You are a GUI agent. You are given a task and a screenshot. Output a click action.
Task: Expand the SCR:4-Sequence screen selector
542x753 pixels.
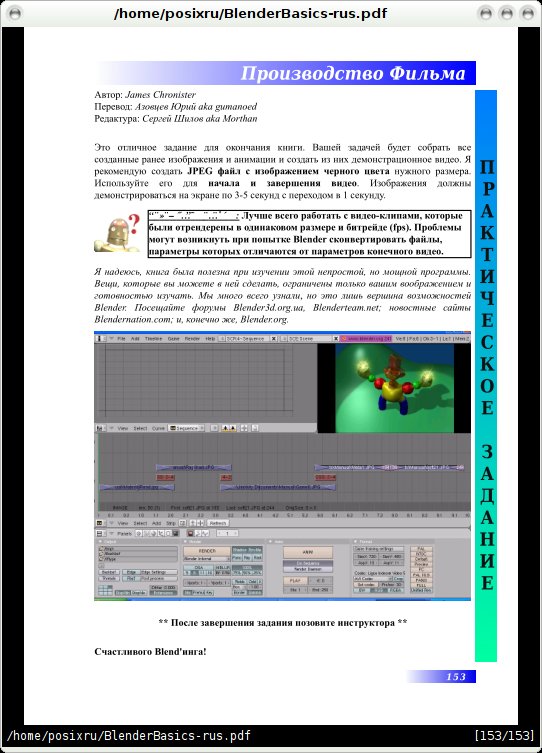(x=244, y=339)
